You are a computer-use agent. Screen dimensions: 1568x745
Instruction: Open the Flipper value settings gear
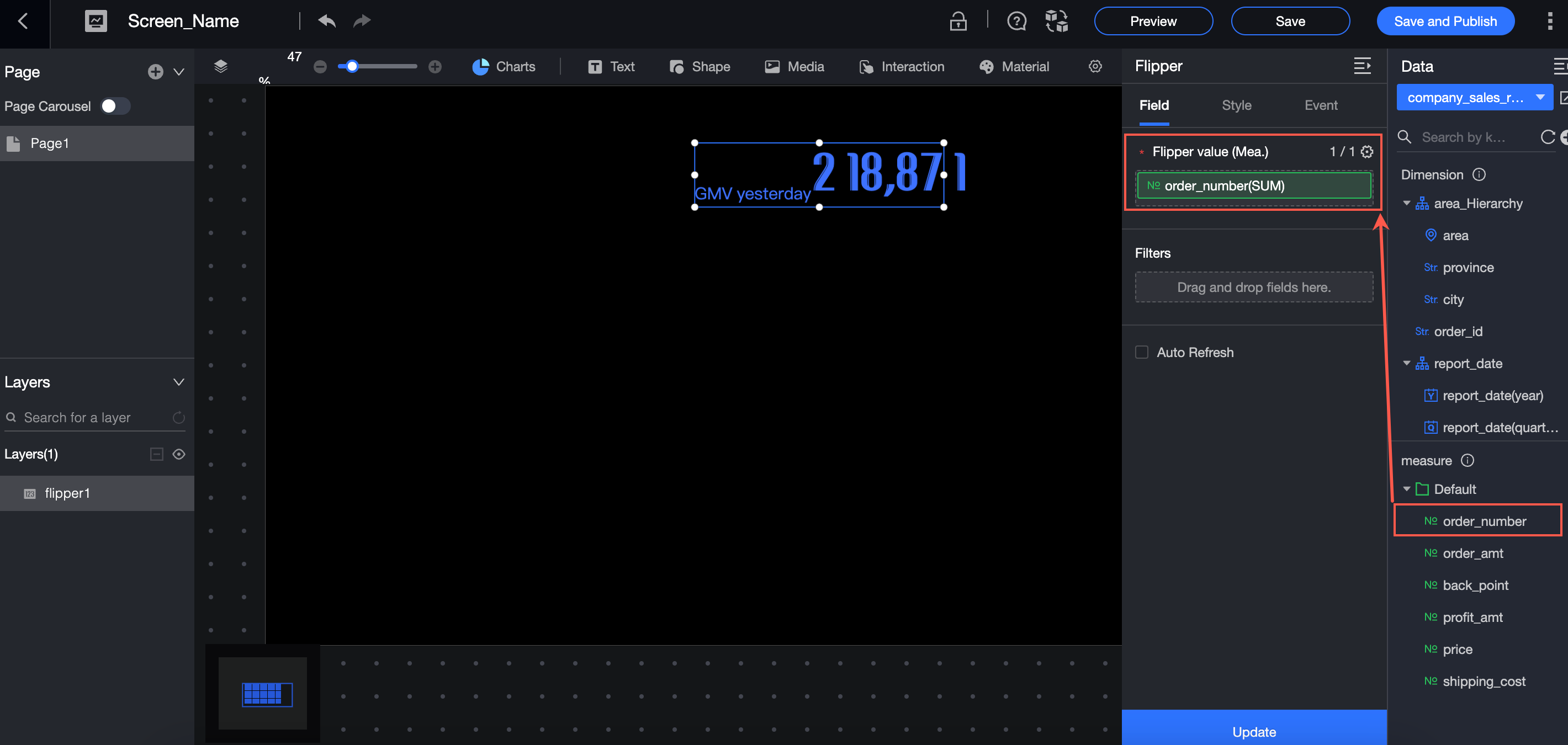click(x=1367, y=151)
